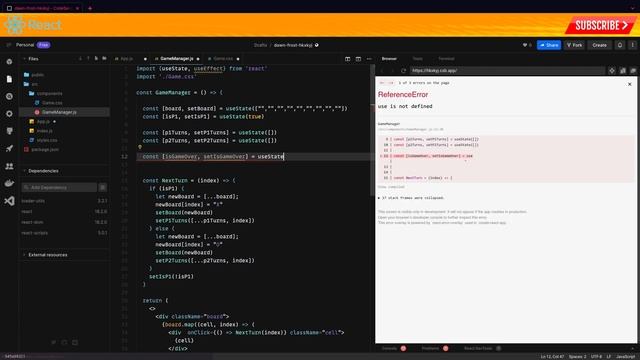Click the new file icon in the Files header
The image size is (640, 360).
[96, 59]
